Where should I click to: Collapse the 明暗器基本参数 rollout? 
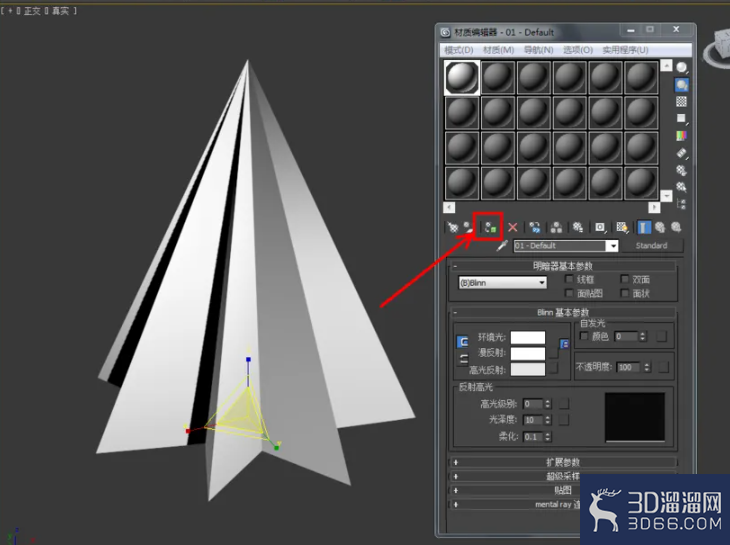[562, 266]
